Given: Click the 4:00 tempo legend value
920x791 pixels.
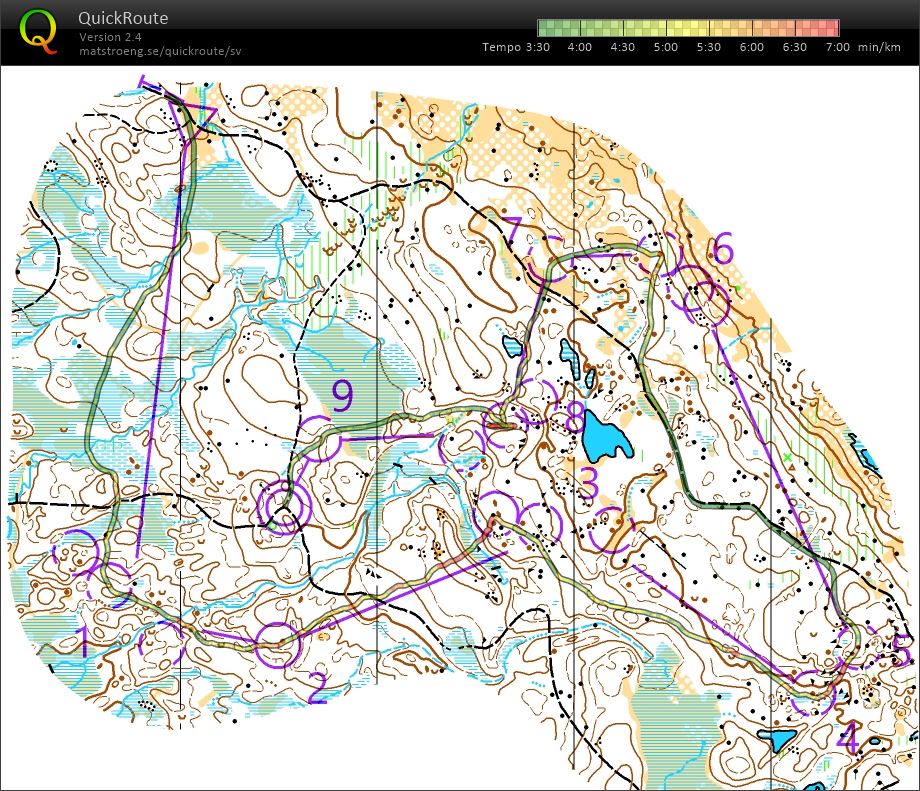Looking at the screenshot, I should click(579, 47).
